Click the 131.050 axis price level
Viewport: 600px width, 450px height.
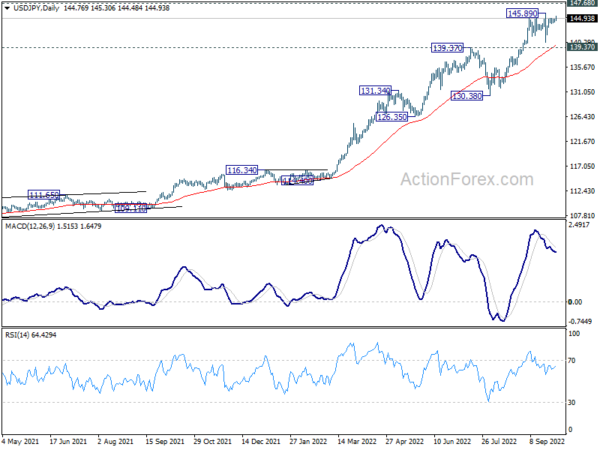(x=582, y=92)
